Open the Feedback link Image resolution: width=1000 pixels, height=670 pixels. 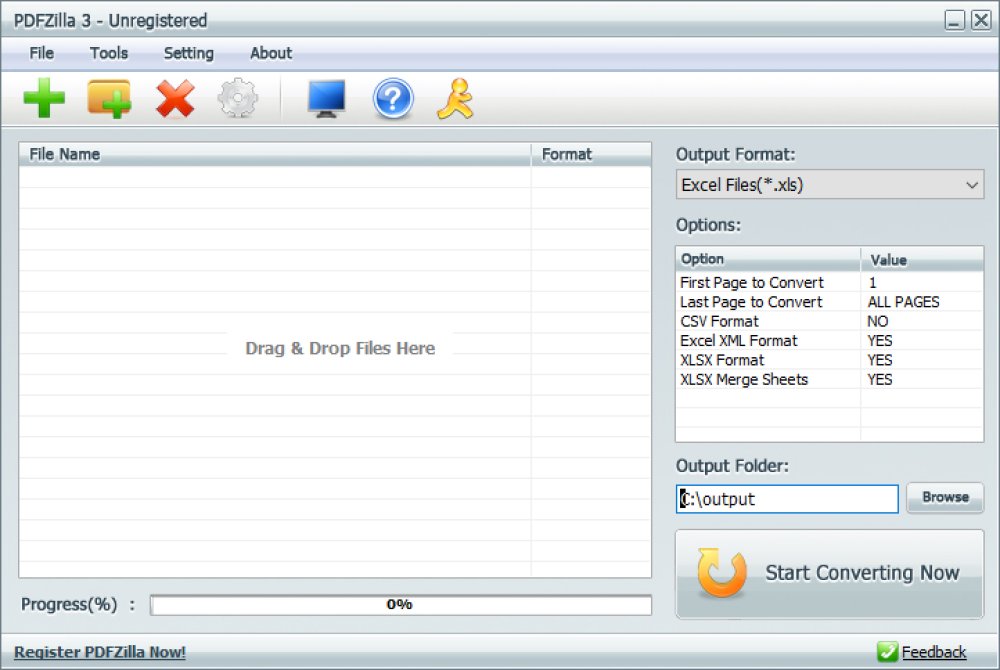point(934,652)
